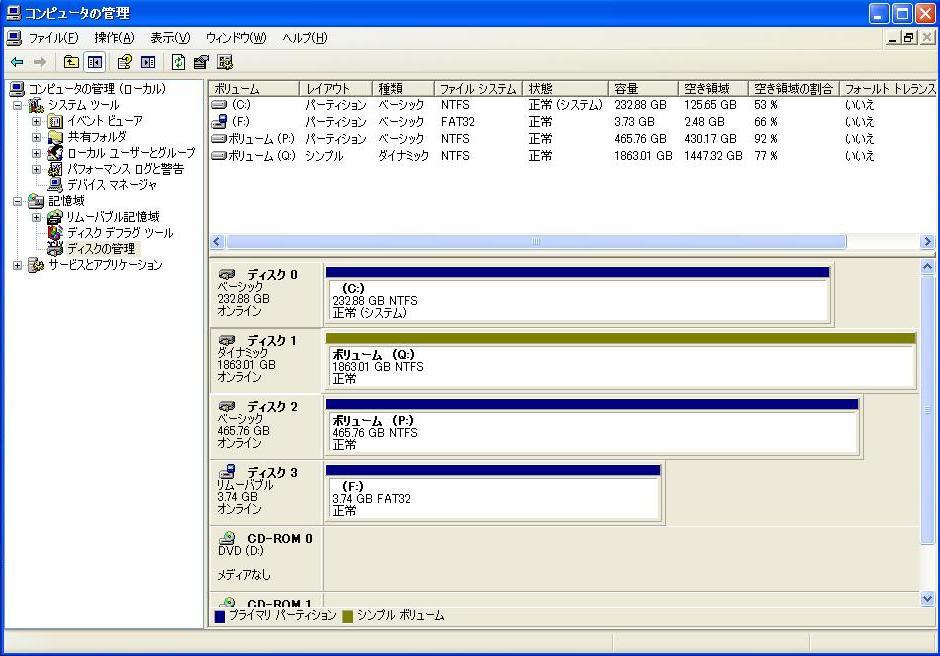Click the Computer Management menu bar system icon

[14, 38]
